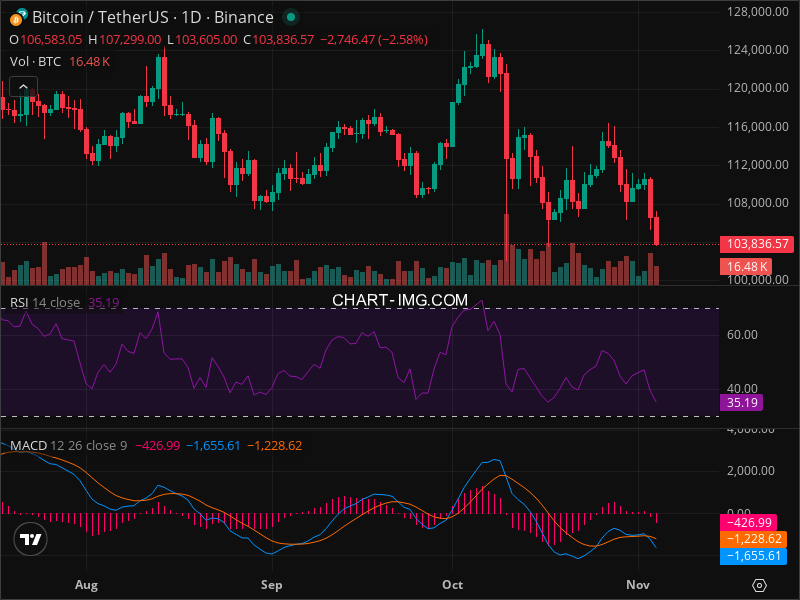Viewport: 800px width, 600px height.
Task: Click the red current price label 103,836.57
Action: click(755, 244)
